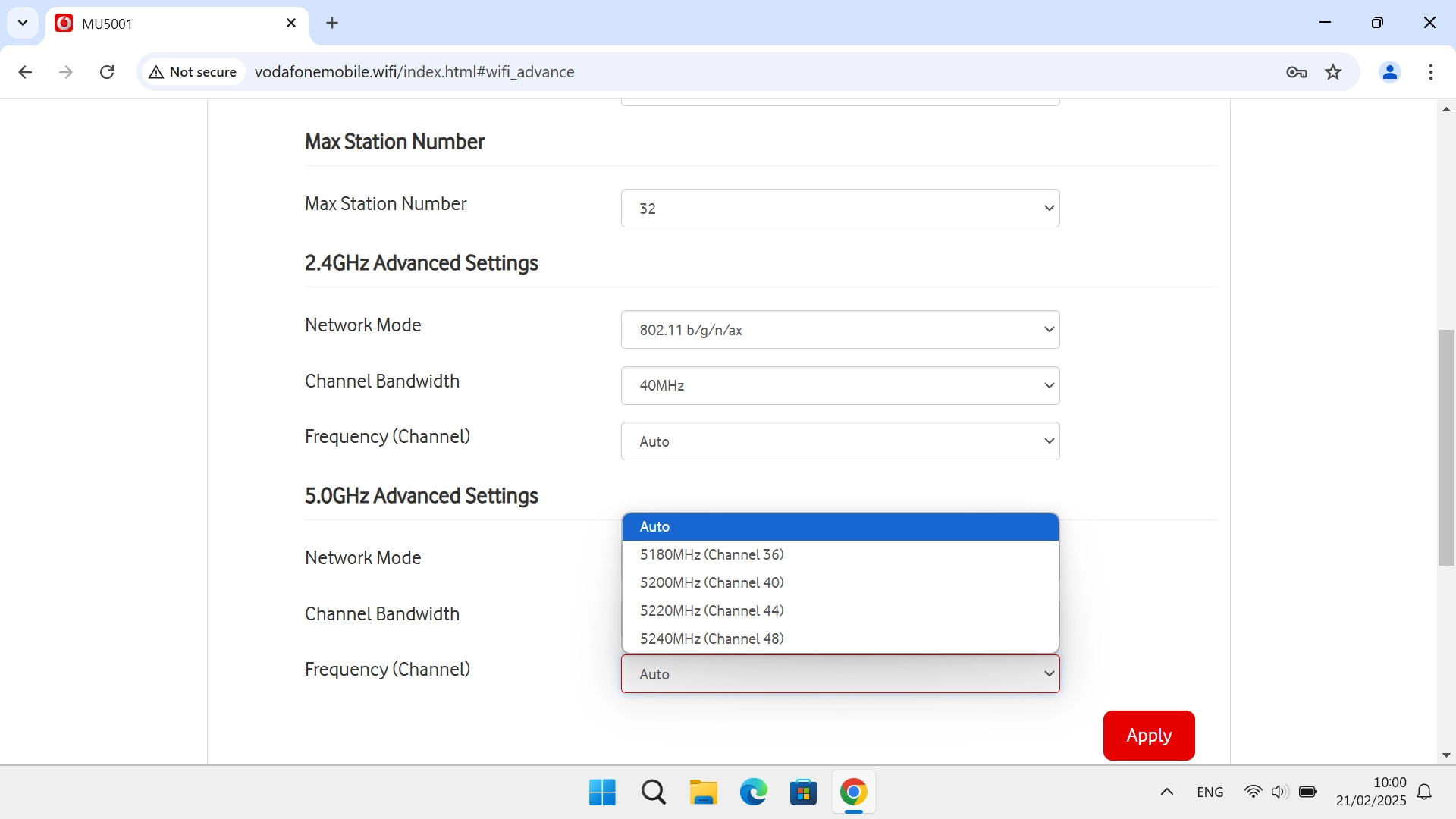
Task: Open File Explorer from the taskbar
Action: click(x=703, y=792)
